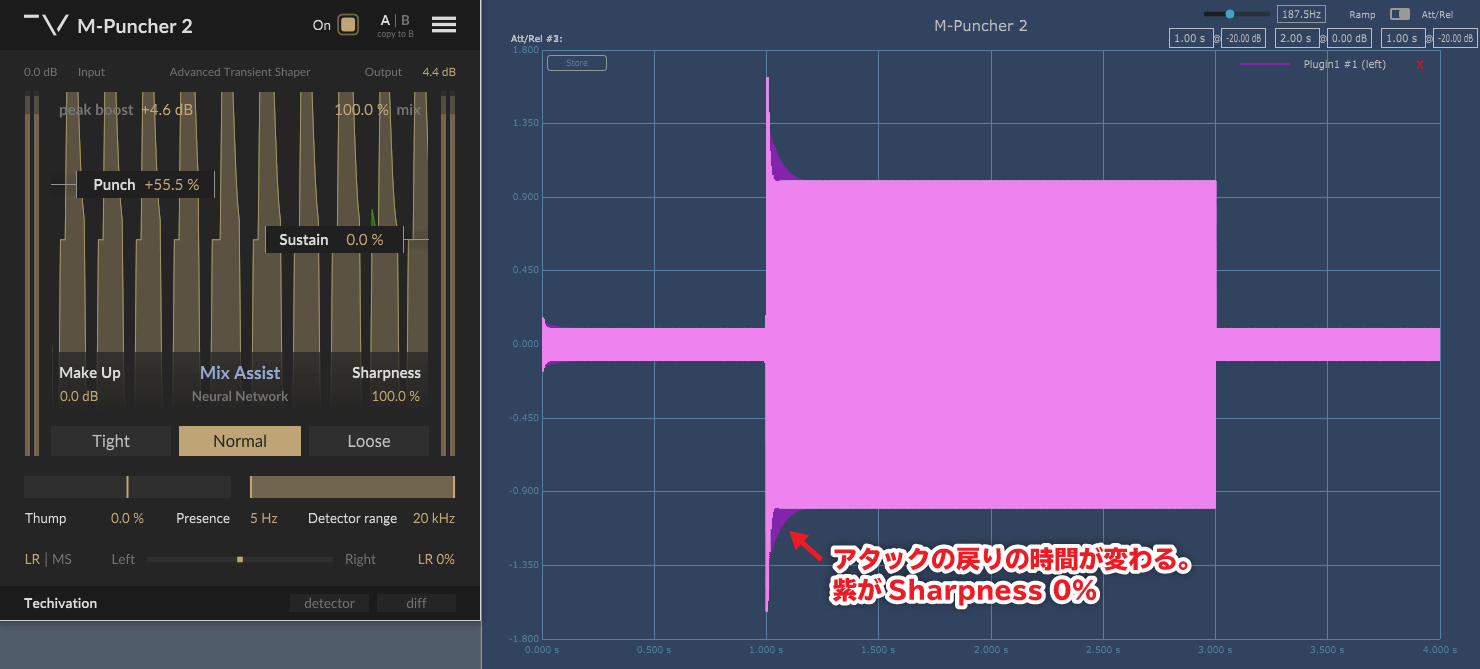Click the 187.5Hz frequency field

point(1301,14)
